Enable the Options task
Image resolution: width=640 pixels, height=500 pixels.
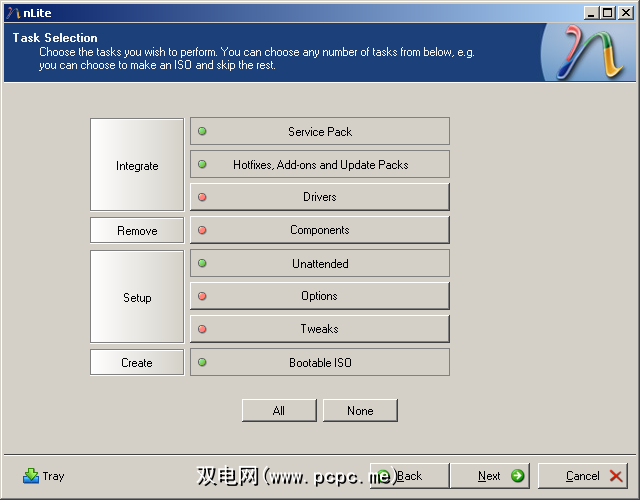point(320,296)
